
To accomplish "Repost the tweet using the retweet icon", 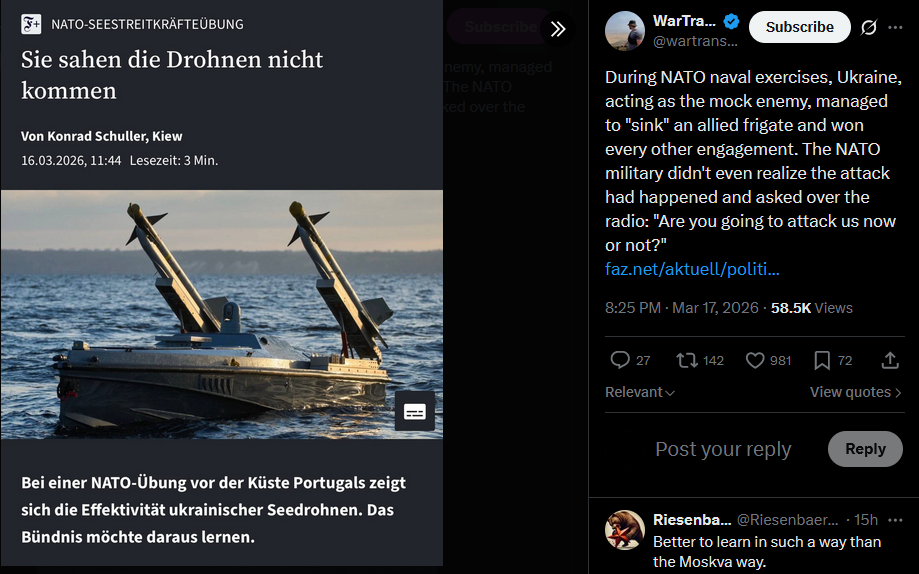I will click(x=687, y=360).
